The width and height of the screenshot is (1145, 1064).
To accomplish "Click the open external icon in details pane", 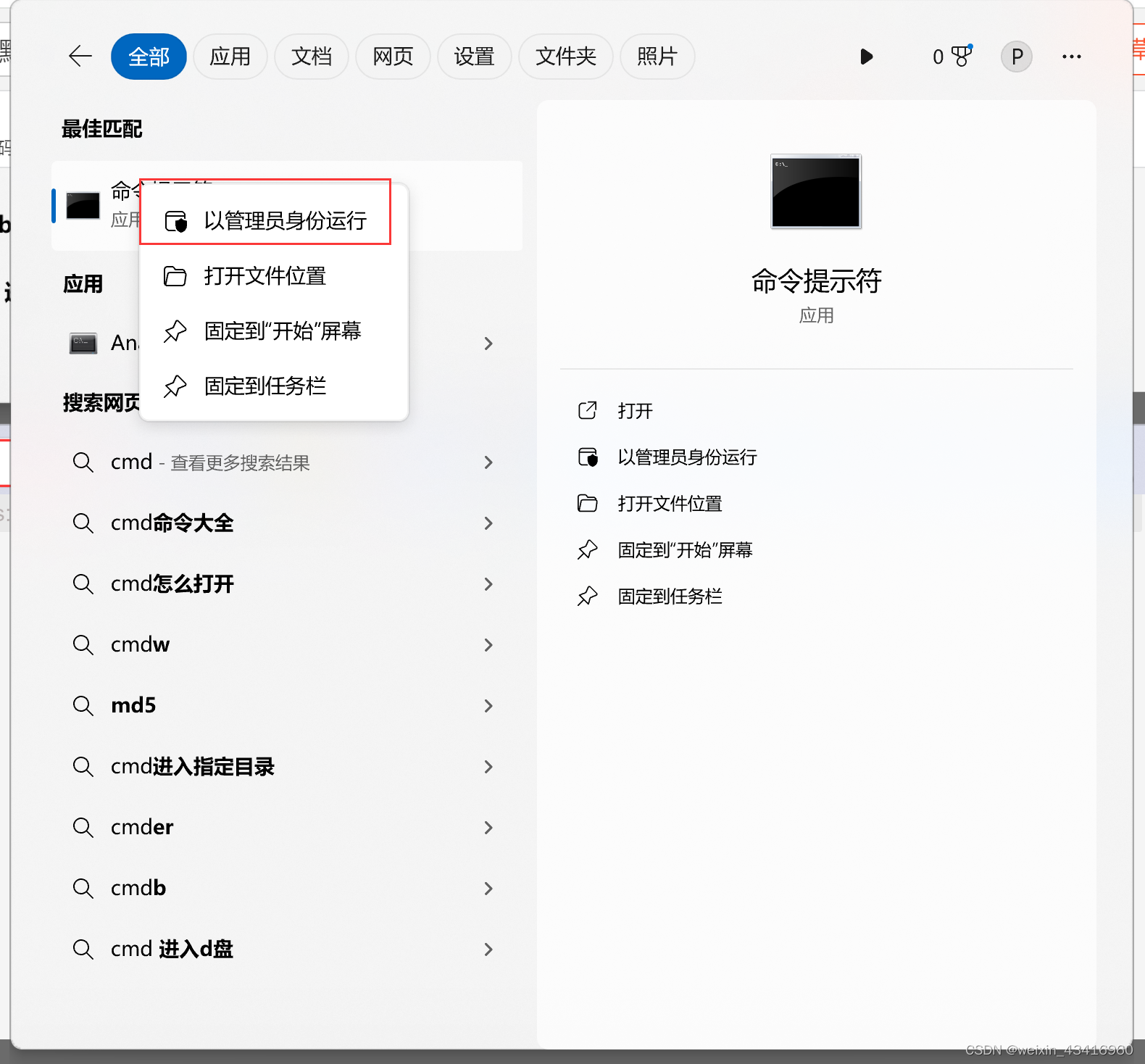I will (588, 410).
